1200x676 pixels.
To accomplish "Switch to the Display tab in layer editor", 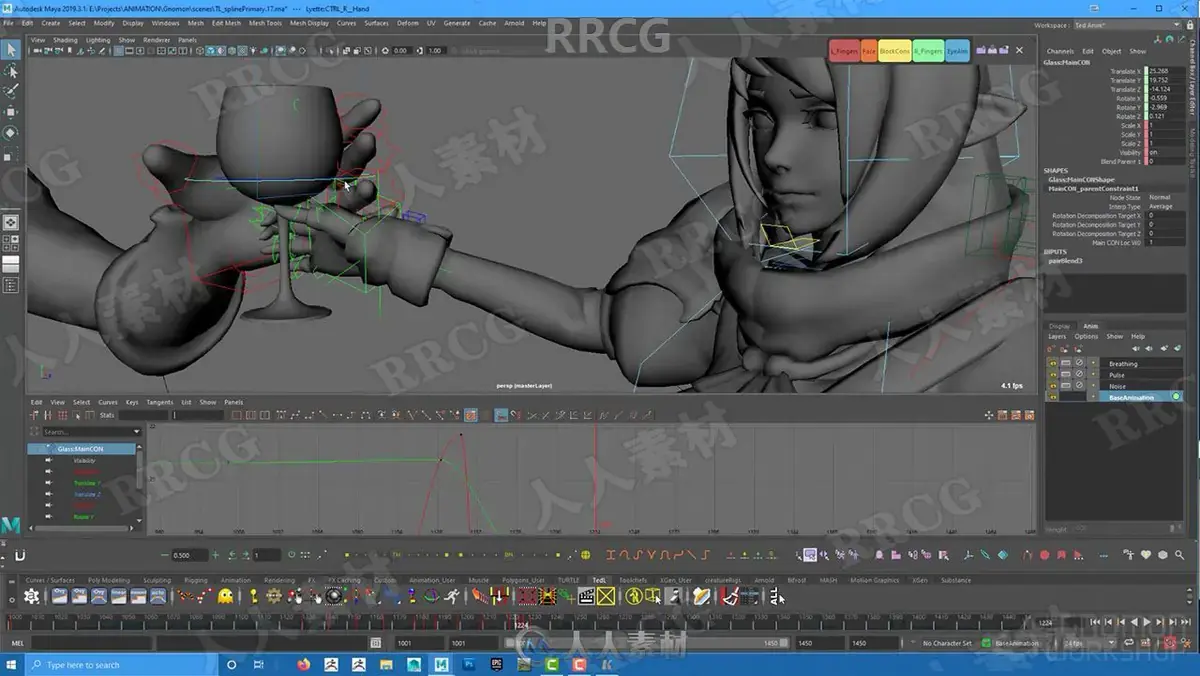I will [1059, 326].
